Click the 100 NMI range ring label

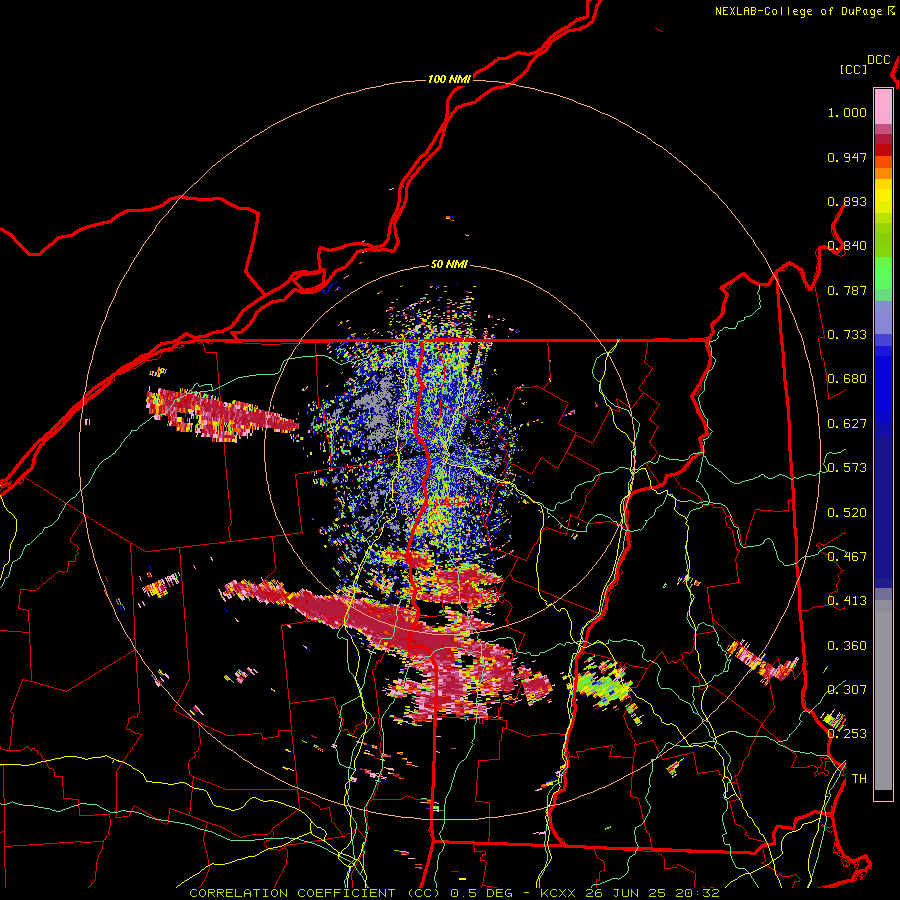[449, 79]
